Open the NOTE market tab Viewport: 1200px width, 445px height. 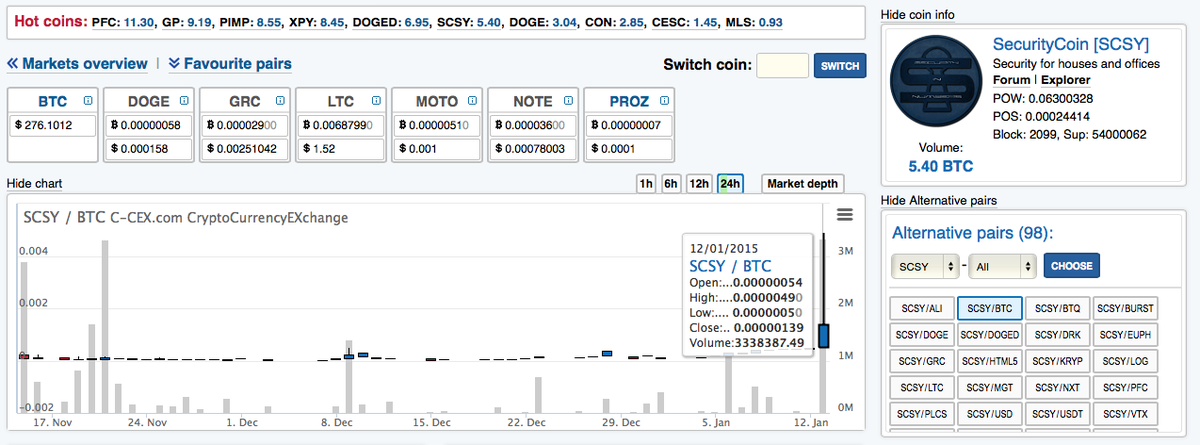[532, 102]
